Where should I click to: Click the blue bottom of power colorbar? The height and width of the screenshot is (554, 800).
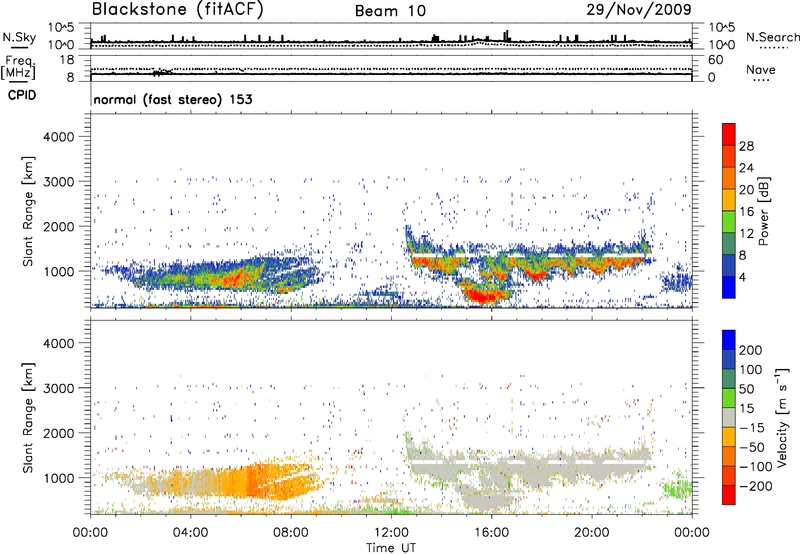(729, 287)
